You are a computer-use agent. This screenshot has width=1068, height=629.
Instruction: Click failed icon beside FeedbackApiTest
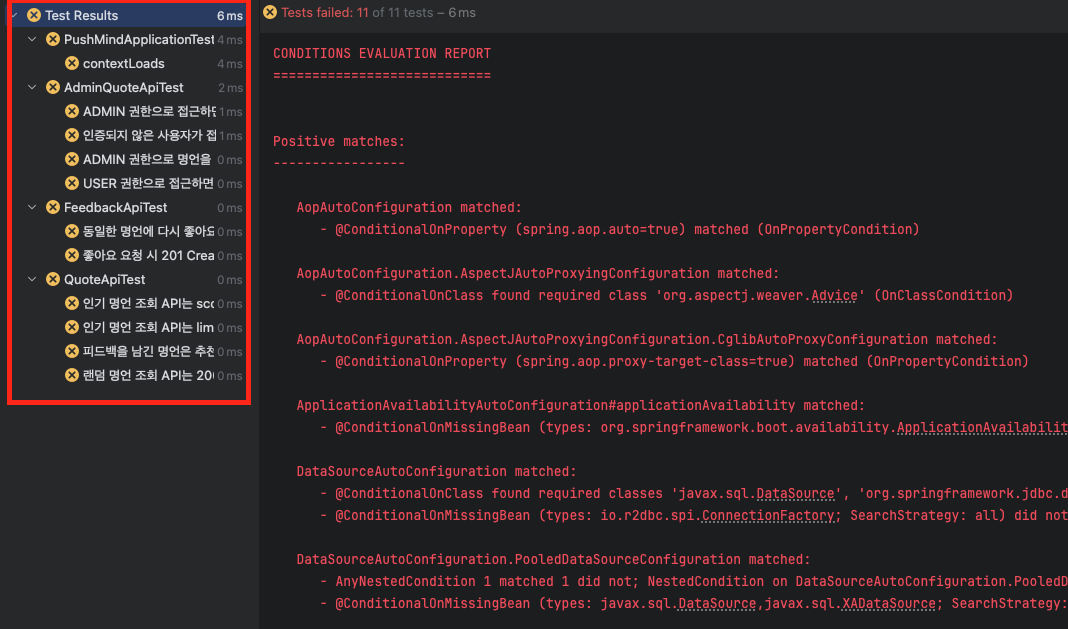click(x=52, y=207)
